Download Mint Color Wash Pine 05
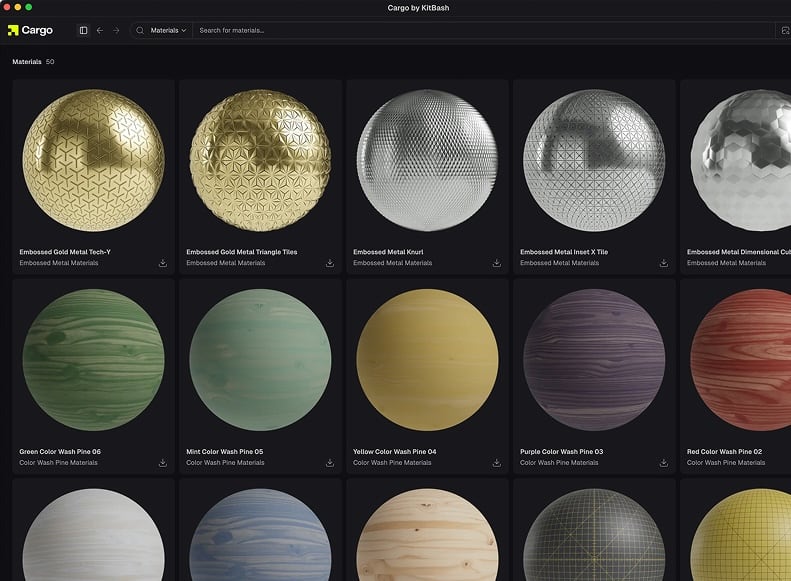The width and height of the screenshot is (791, 581). [x=330, y=462]
